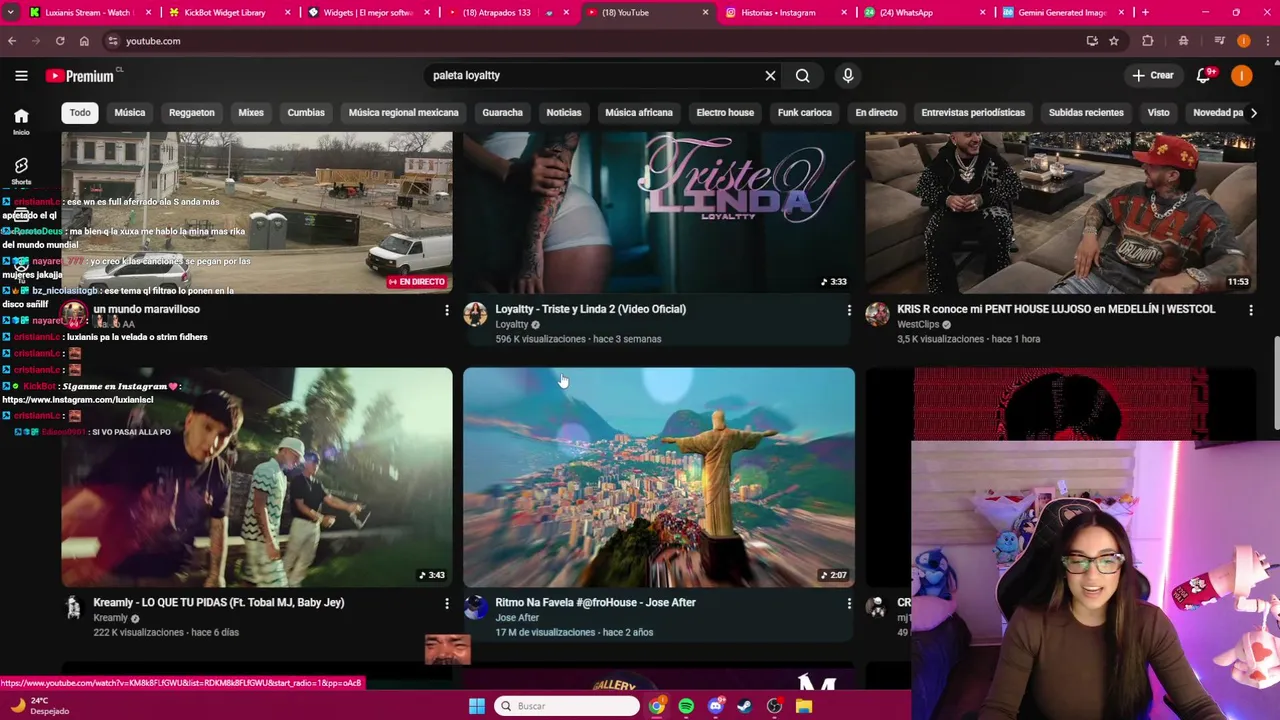This screenshot has height=720, width=1280.
Task: Filter results by Reggaeton chip
Action: click(192, 112)
